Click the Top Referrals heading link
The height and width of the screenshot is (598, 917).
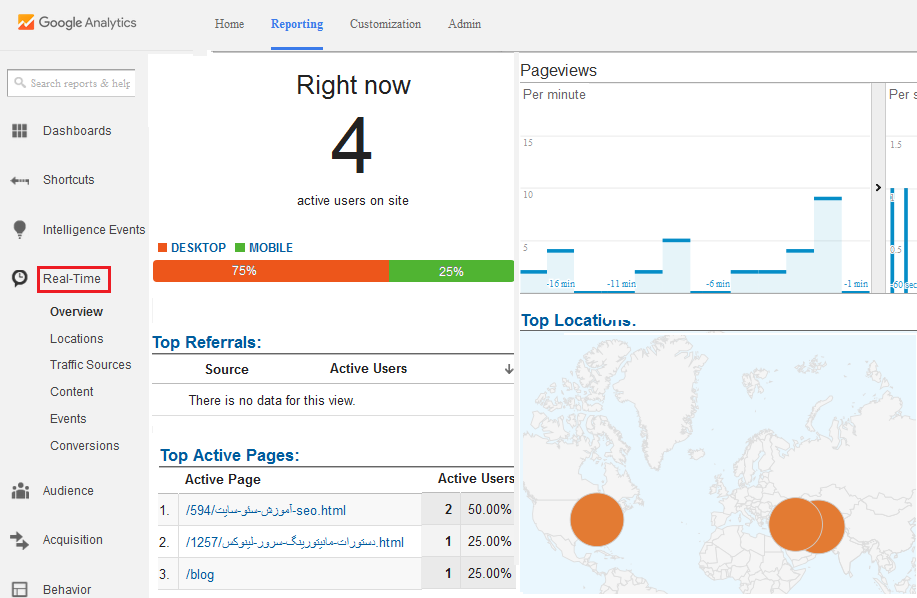coord(206,342)
